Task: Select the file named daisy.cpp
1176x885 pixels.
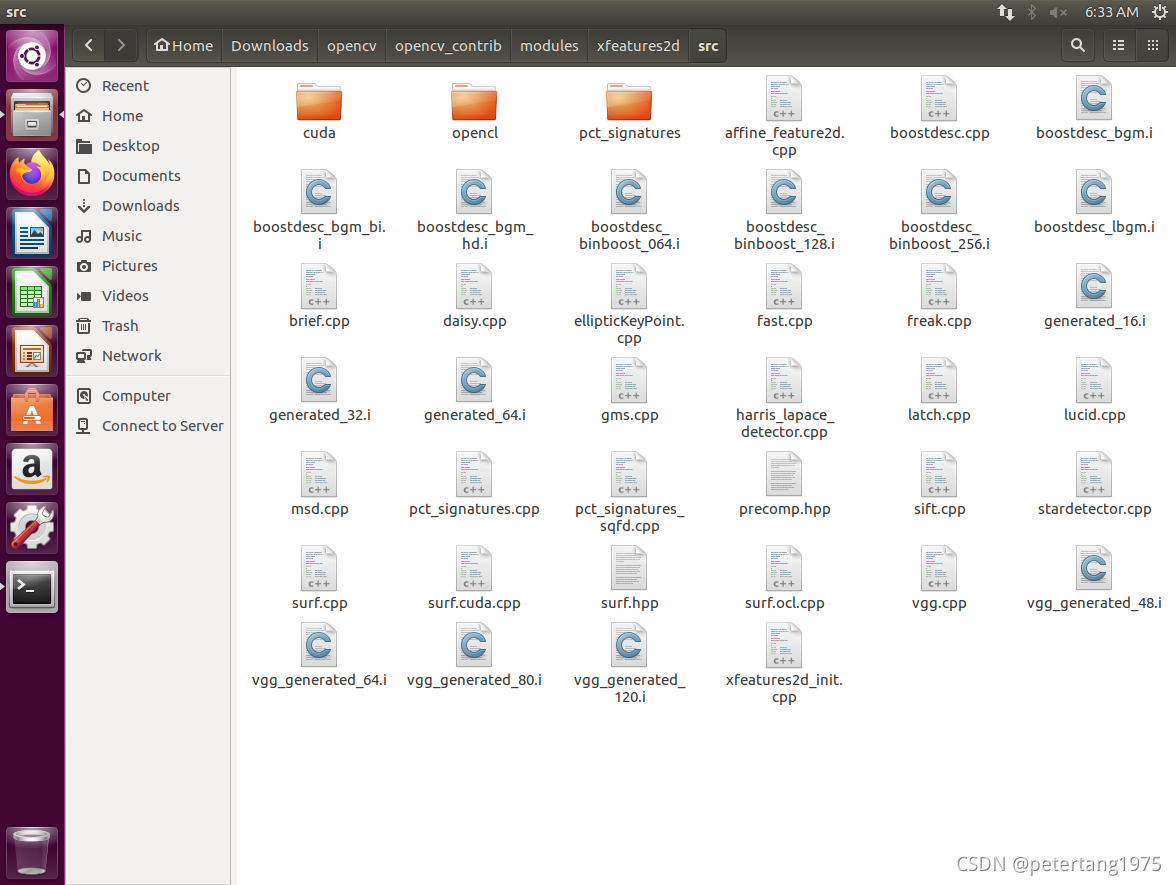Action: [x=474, y=296]
